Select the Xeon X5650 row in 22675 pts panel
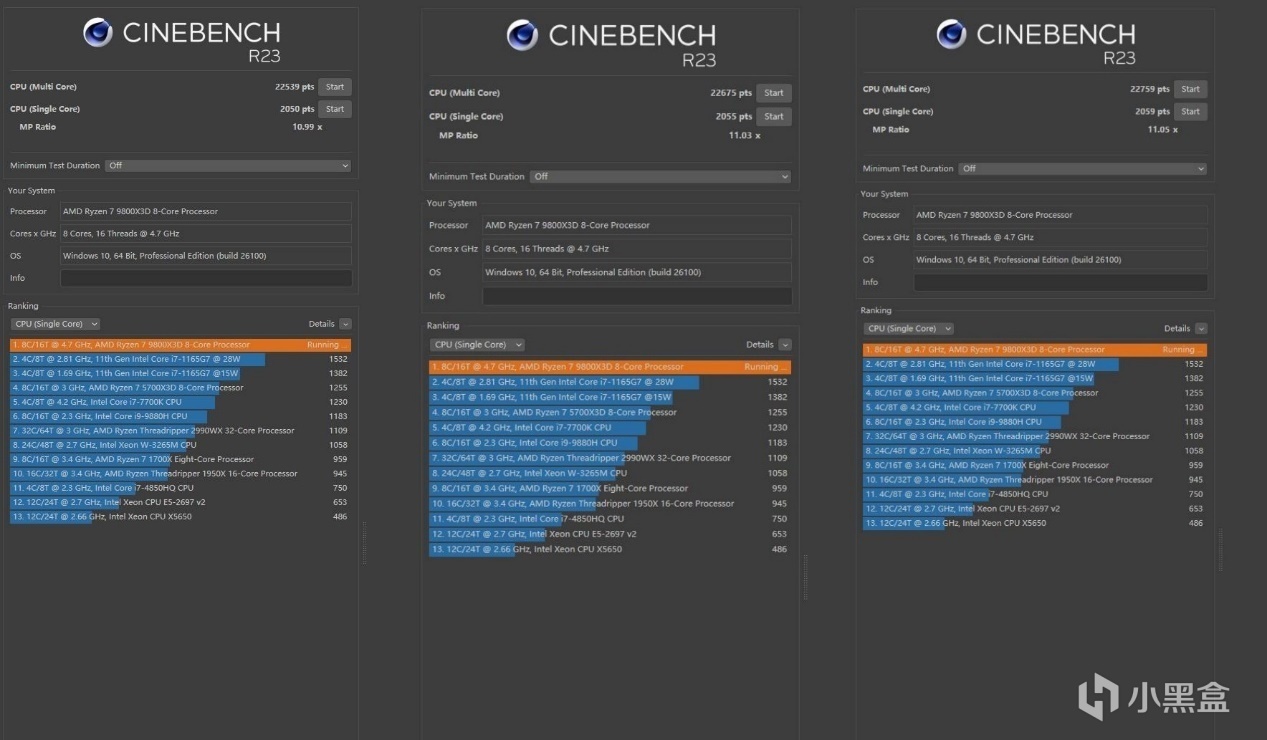The image size is (1267, 740). 610,549
